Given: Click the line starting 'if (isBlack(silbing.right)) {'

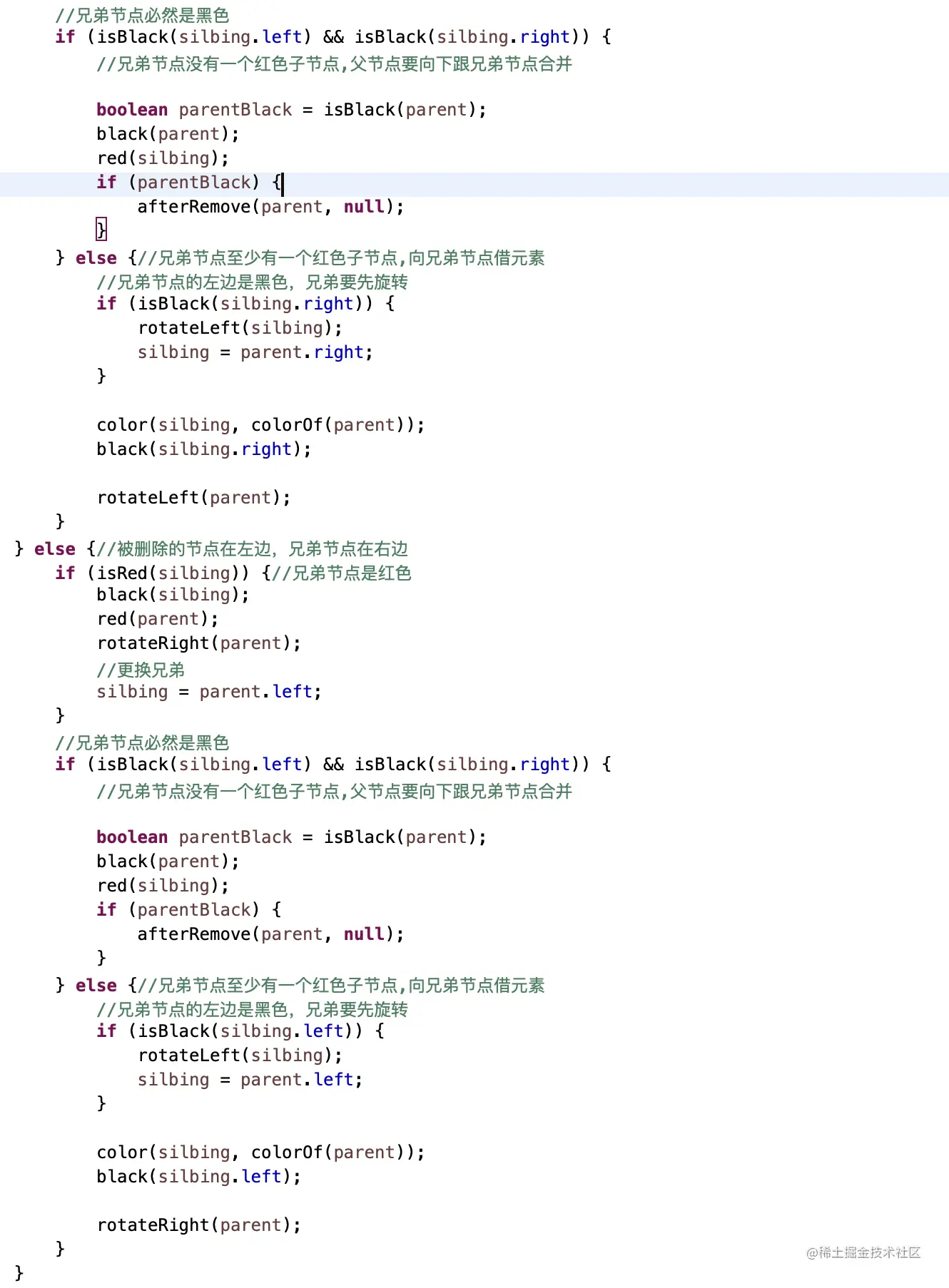Looking at the screenshot, I should pos(245,304).
